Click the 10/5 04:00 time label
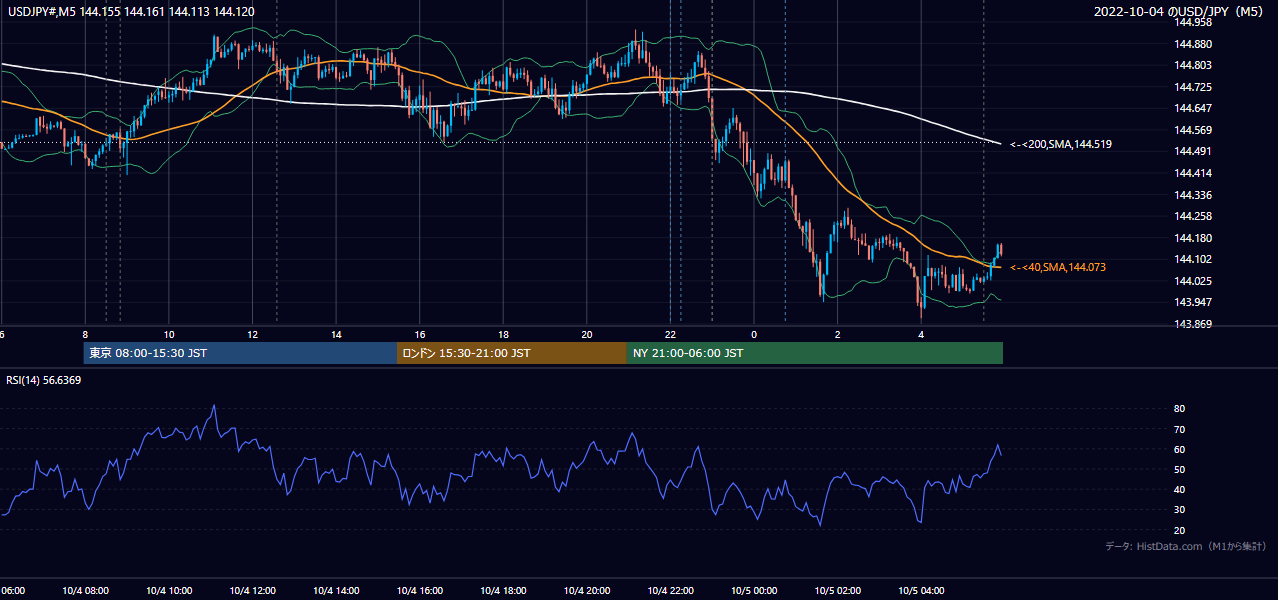The width and height of the screenshot is (1278, 600). point(922,591)
